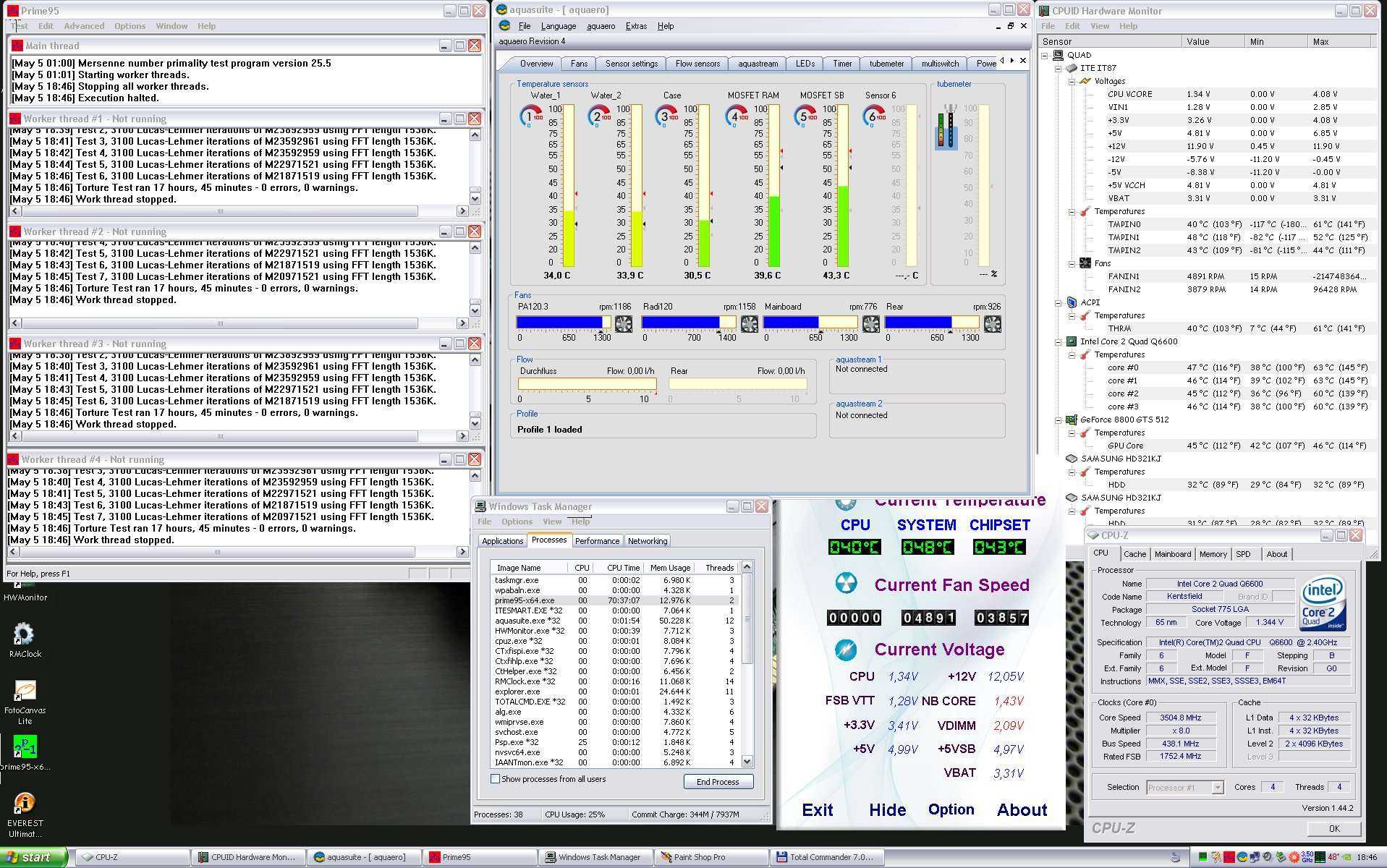Click the red Prime95 tray icon

click(x=1229, y=857)
